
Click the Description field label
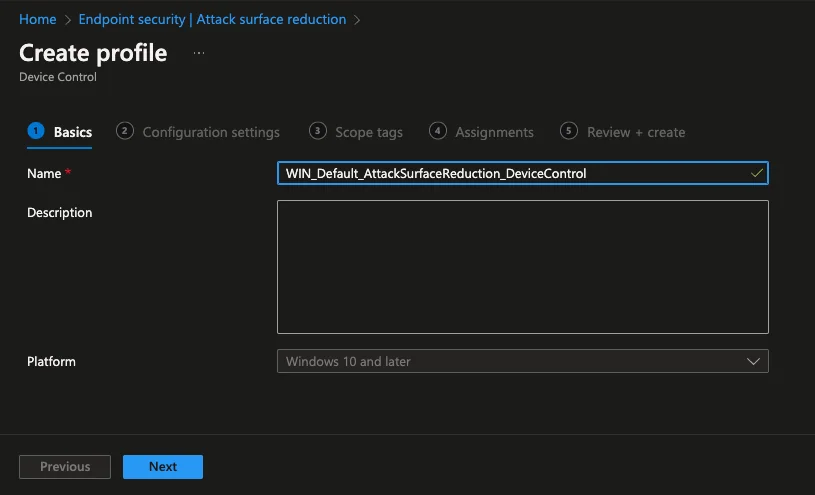(x=59, y=213)
